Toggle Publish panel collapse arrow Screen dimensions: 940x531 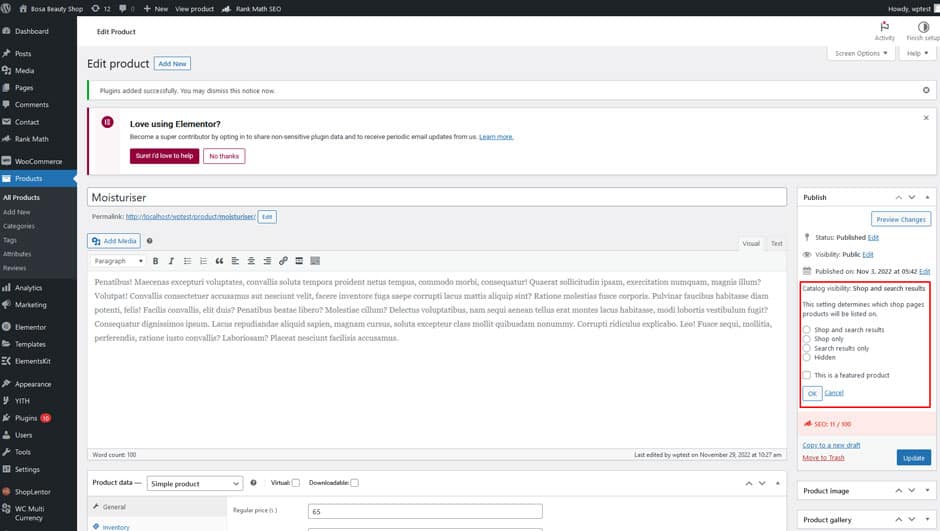[x=927, y=197]
